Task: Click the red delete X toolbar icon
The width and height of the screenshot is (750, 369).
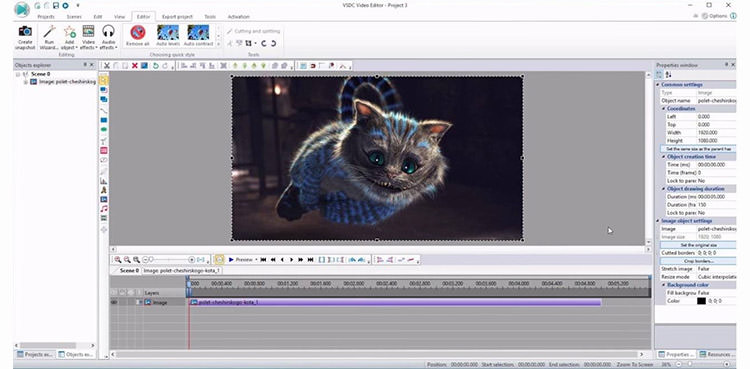Action: [x=135, y=66]
